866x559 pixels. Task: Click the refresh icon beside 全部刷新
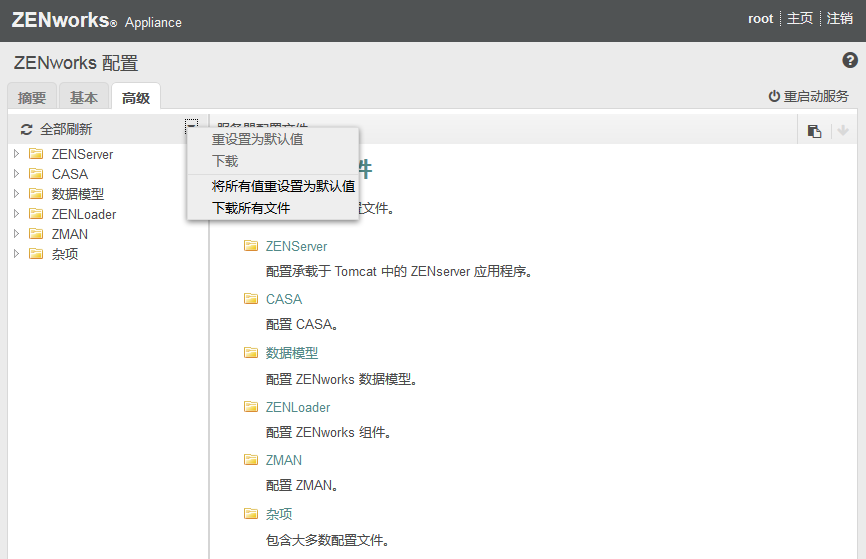click(27, 129)
